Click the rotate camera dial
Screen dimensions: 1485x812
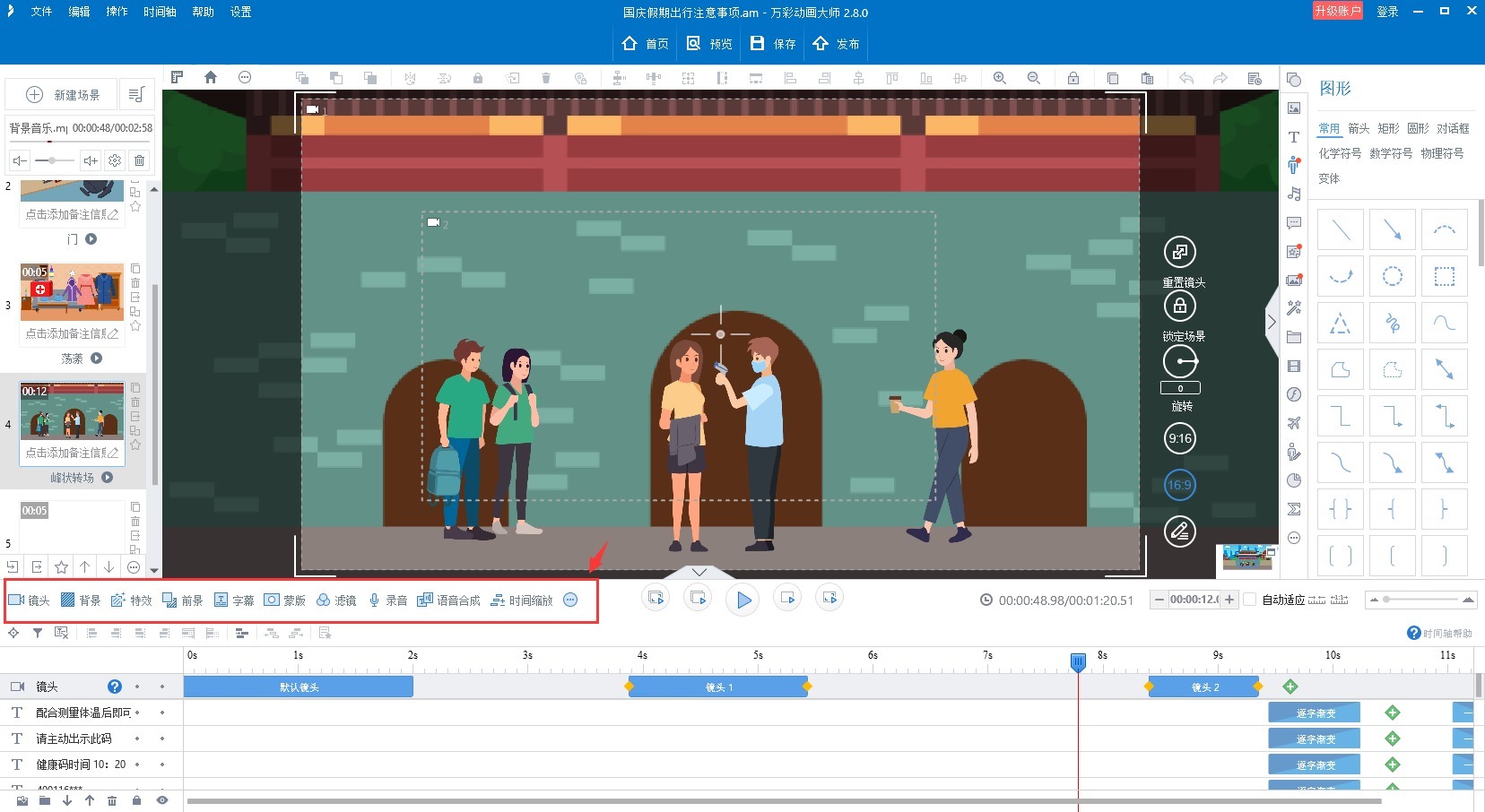[1180, 362]
